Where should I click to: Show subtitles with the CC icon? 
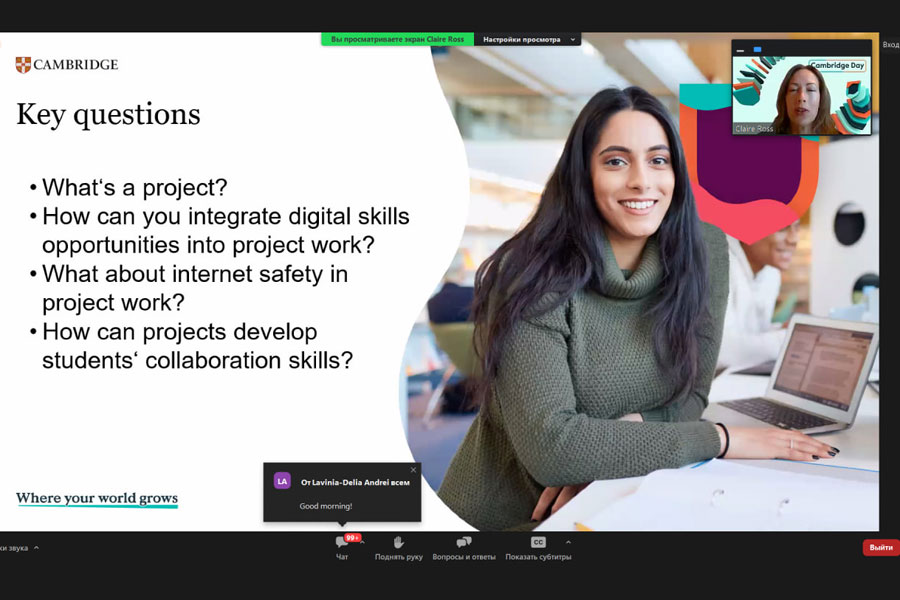point(538,542)
